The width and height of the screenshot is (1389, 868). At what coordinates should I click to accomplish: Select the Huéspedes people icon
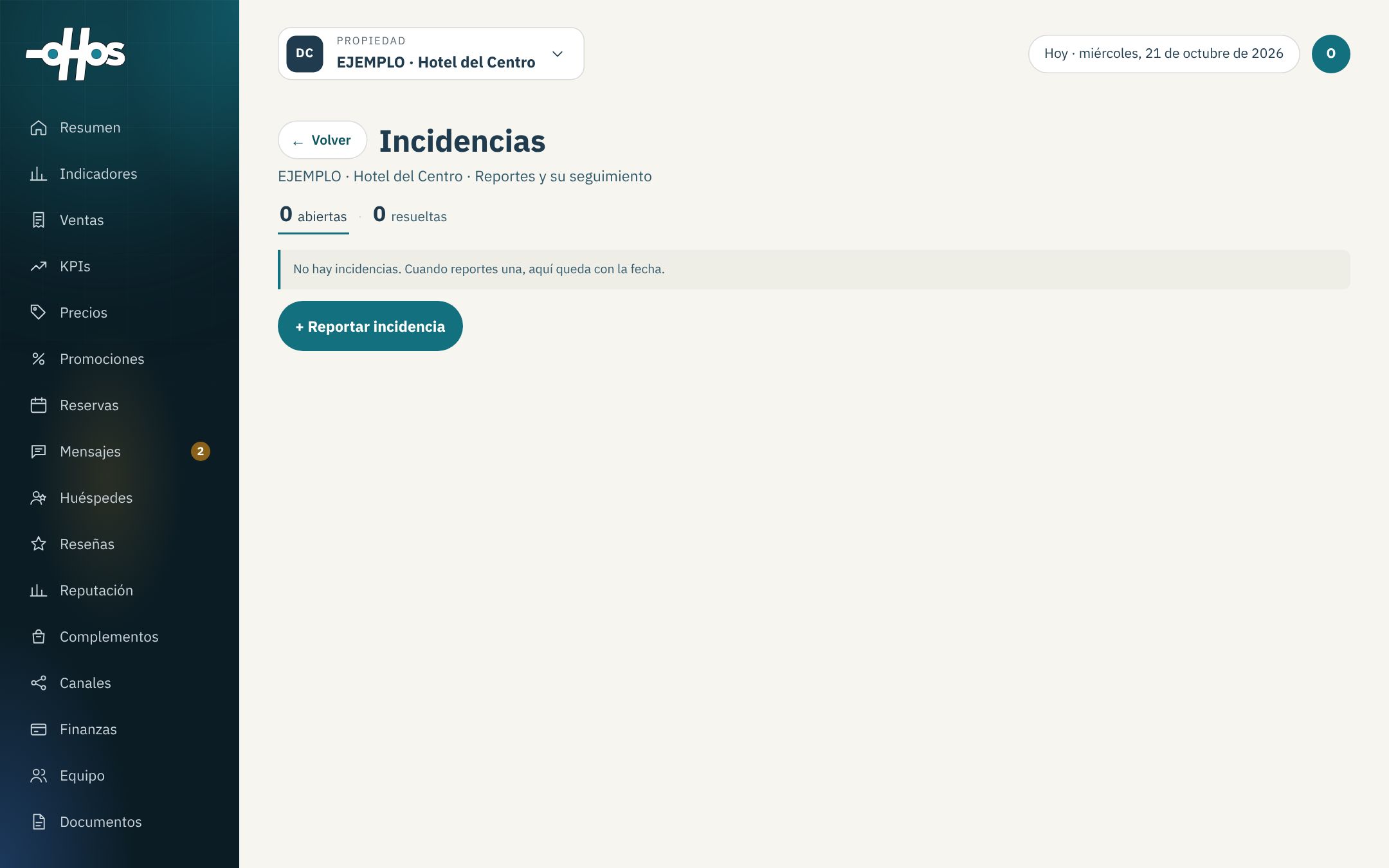[39, 498]
